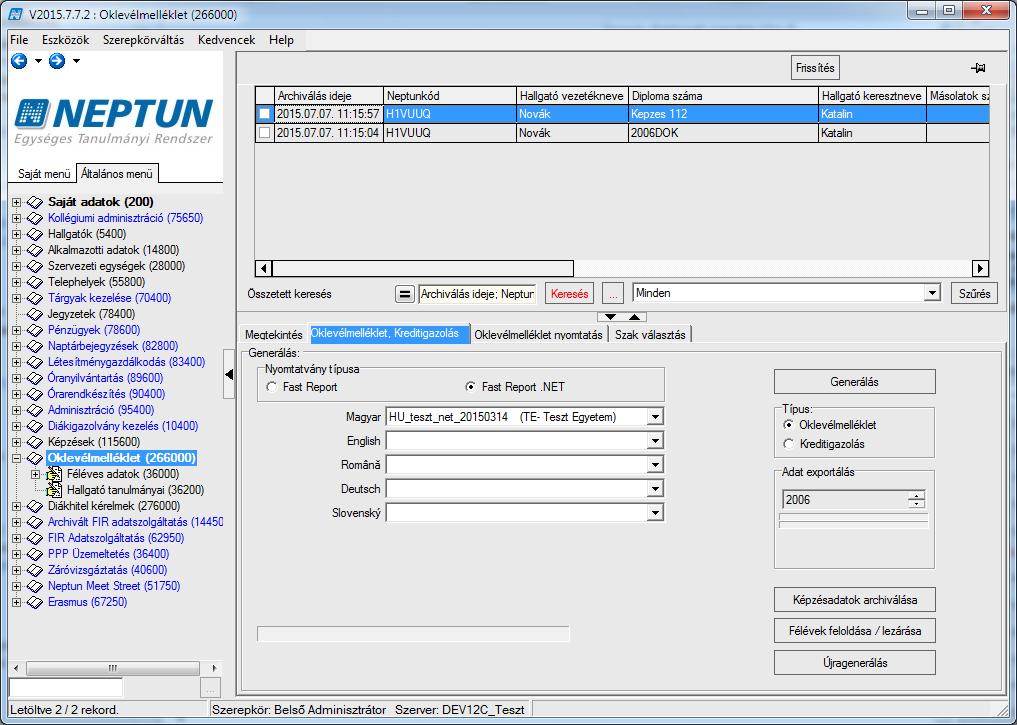Viewport: 1017px width, 725px height.
Task: Select the Fast Report .NET radio button
Action: coord(471,387)
